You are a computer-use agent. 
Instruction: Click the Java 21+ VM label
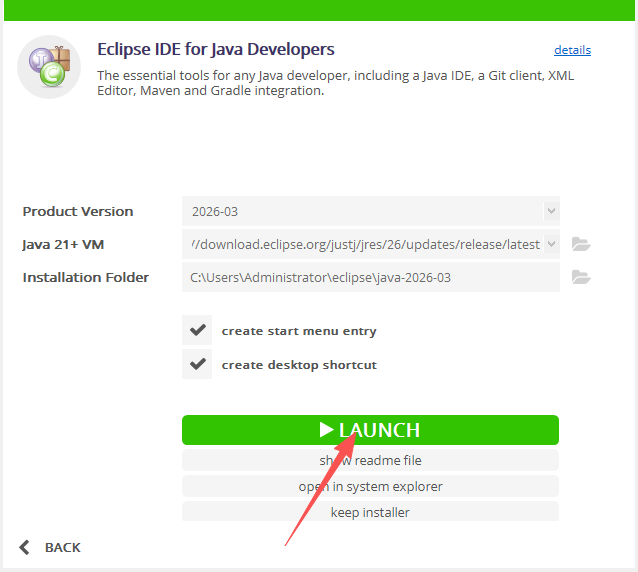(63, 245)
